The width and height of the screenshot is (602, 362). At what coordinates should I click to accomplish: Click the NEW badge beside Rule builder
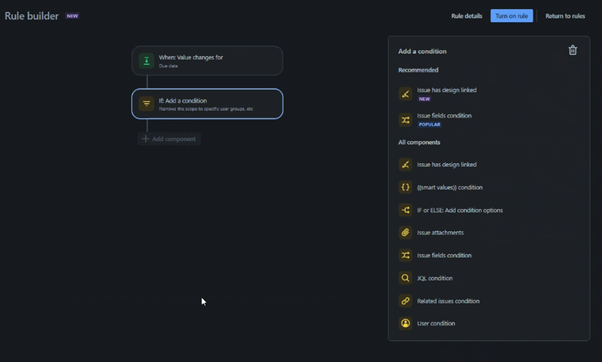pyautogui.click(x=72, y=16)
